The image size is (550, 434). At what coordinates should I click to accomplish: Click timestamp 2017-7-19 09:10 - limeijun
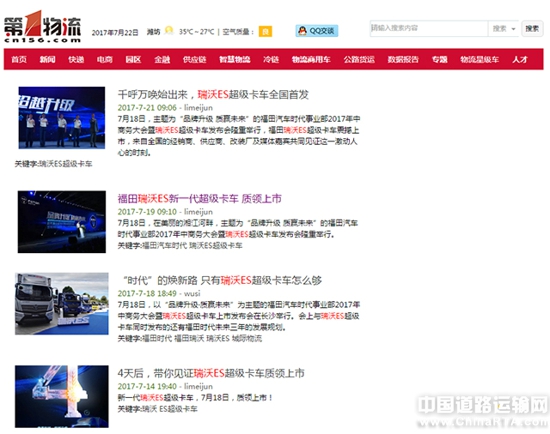pos(165,212)
